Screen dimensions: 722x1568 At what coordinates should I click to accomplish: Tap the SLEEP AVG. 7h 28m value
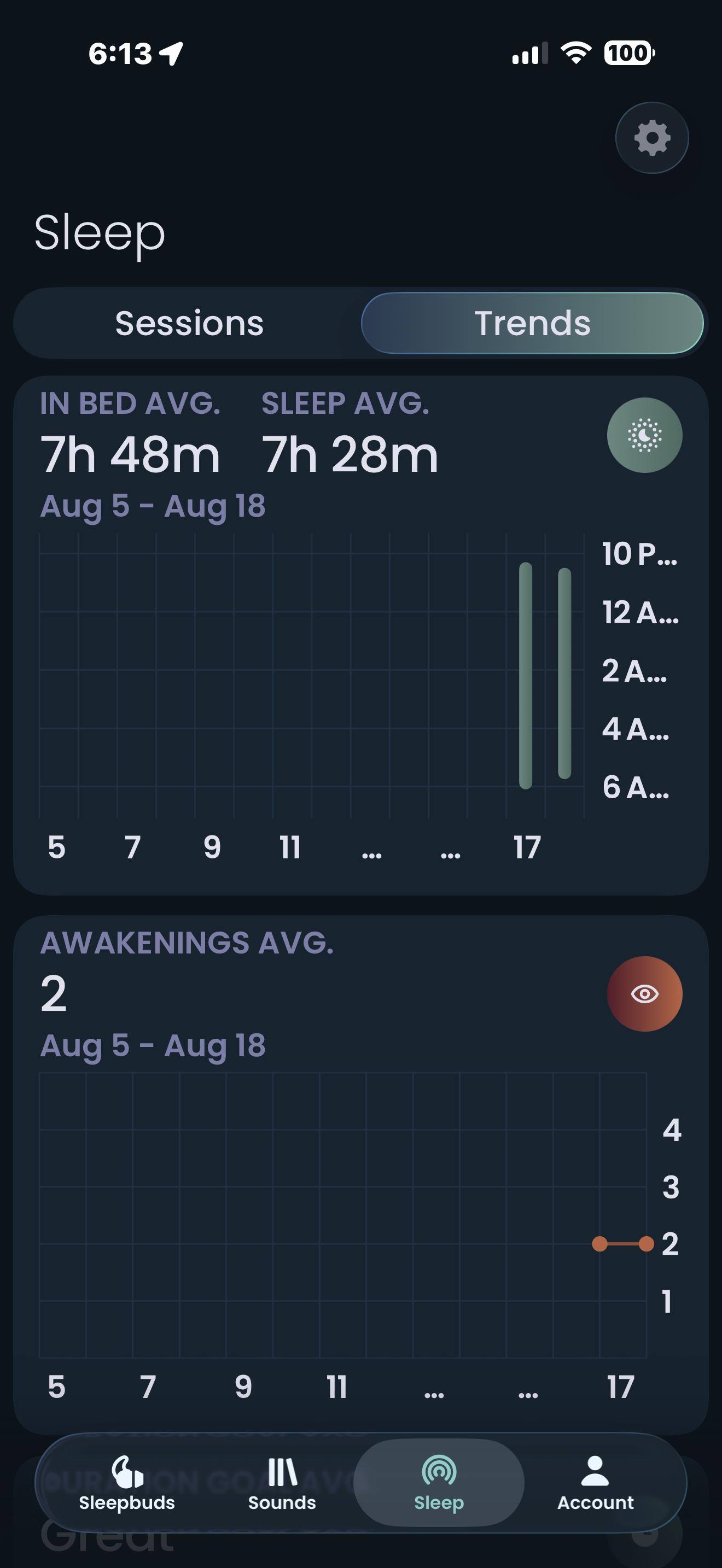click(350, 455)
